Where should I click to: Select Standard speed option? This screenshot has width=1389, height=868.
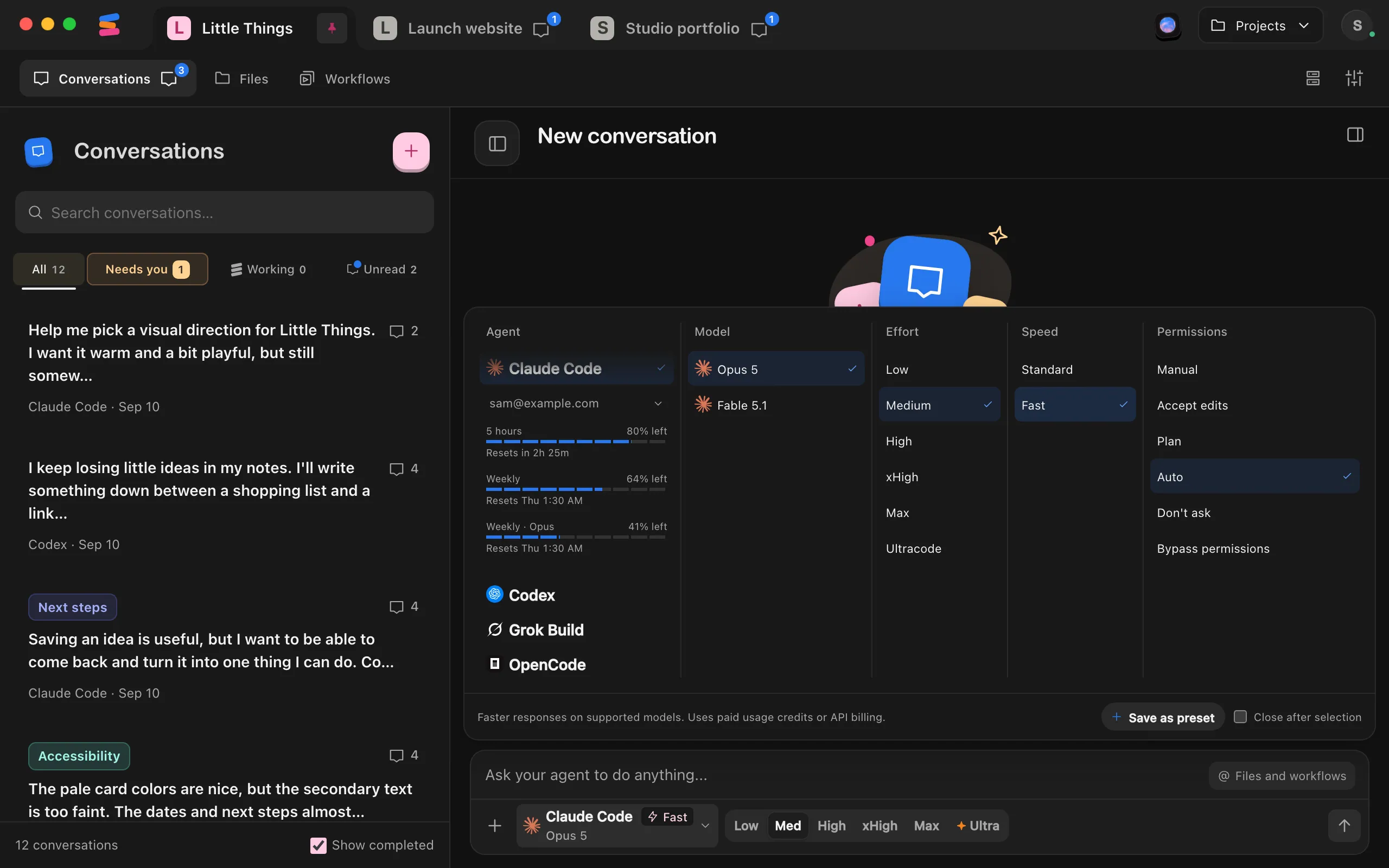(1074, 369)
